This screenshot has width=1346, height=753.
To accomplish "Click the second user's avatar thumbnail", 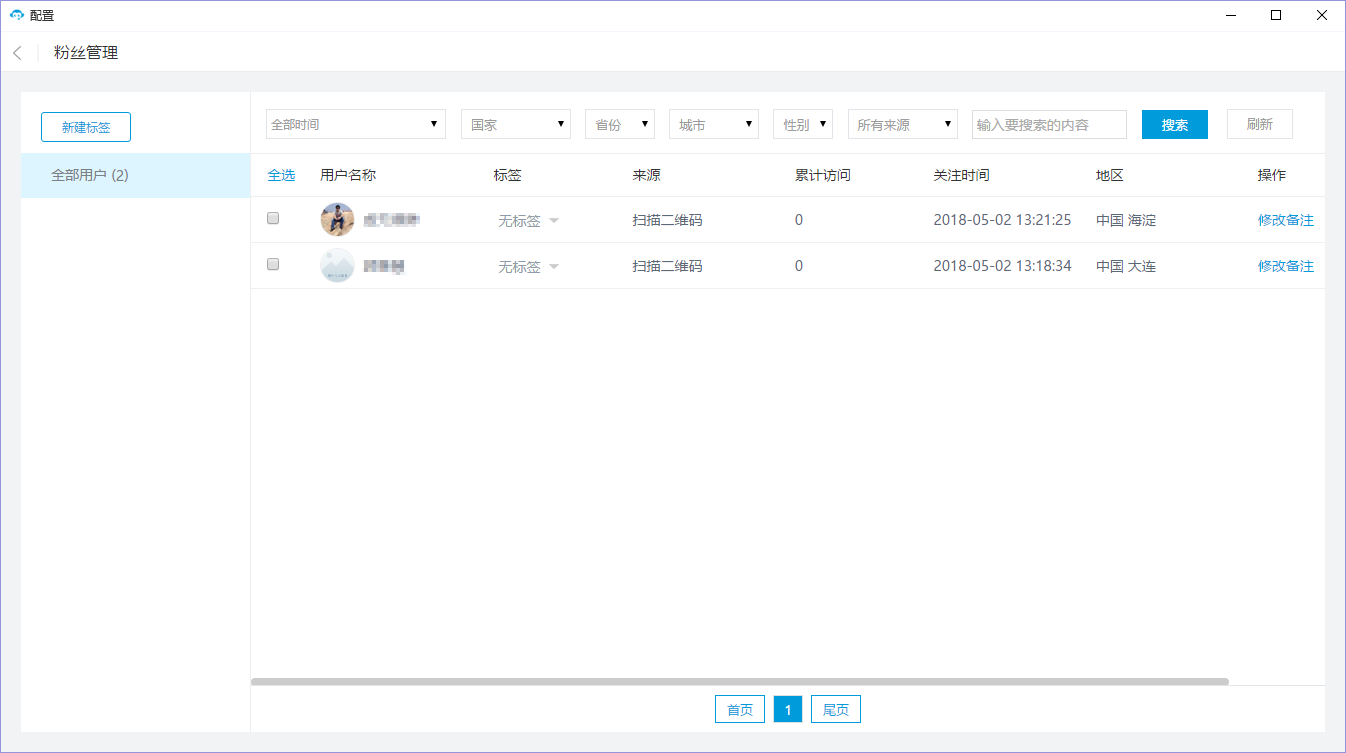I will pos(337,265).
